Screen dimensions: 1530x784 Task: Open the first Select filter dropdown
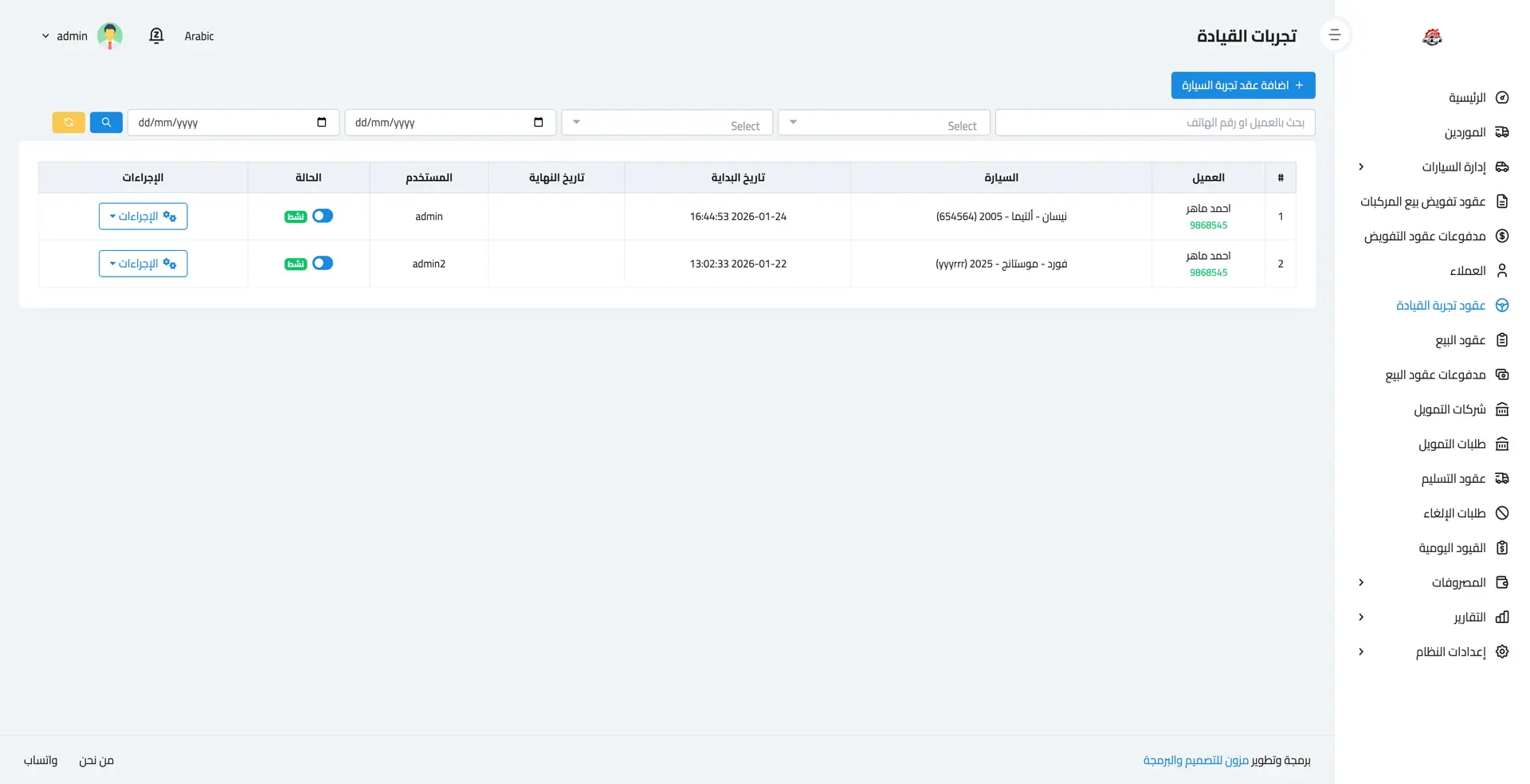click(884, 123)
